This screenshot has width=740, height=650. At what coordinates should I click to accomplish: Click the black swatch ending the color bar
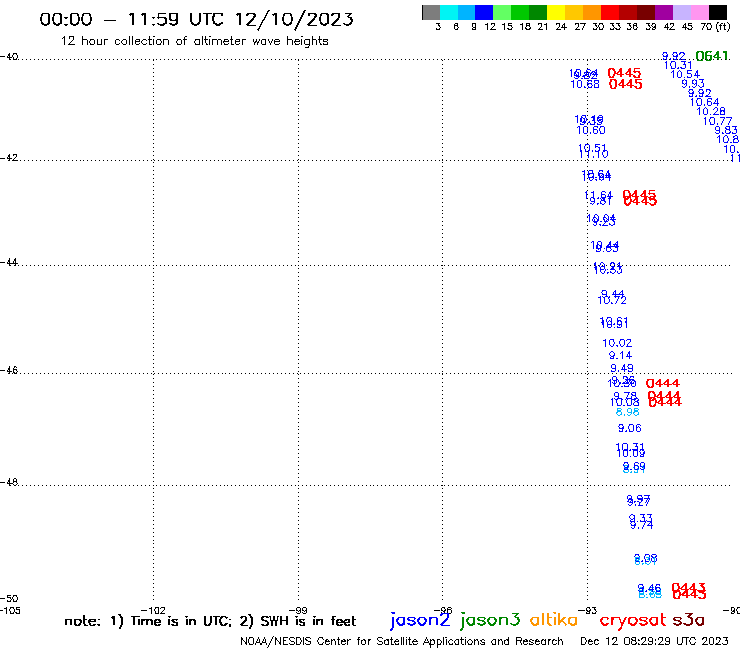click(x=718, y=12)
